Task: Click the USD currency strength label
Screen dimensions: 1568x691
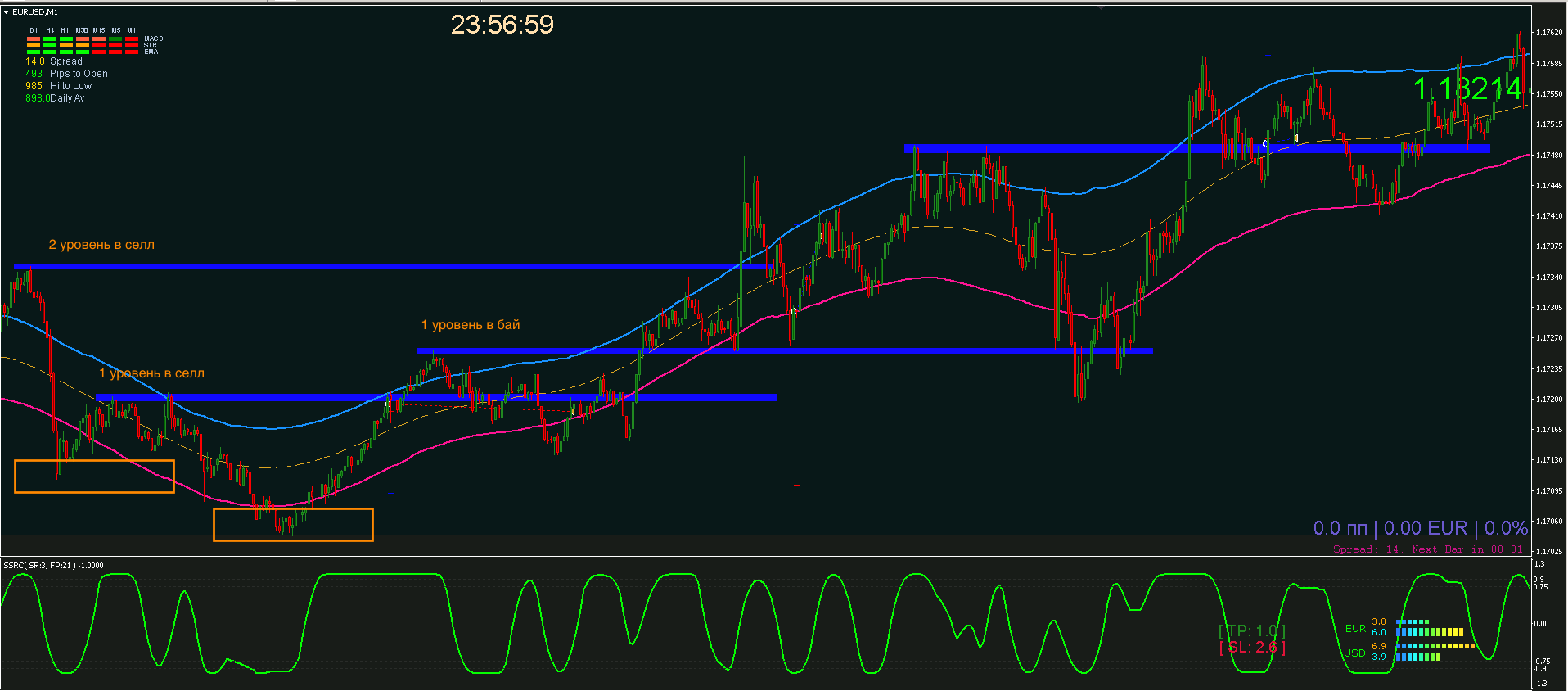Action: 1355,653
